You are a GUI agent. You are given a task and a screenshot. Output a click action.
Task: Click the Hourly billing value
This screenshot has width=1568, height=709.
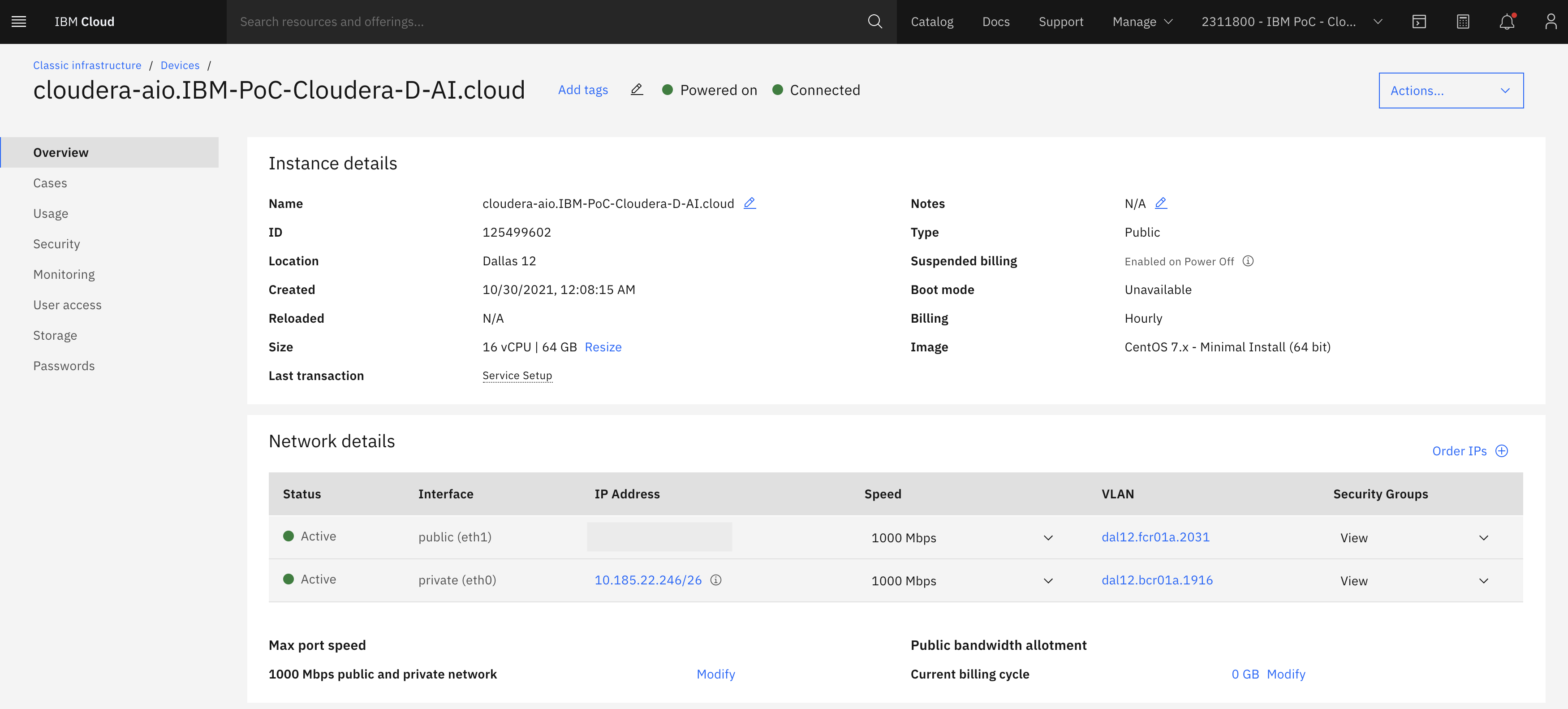[1143, 319]
